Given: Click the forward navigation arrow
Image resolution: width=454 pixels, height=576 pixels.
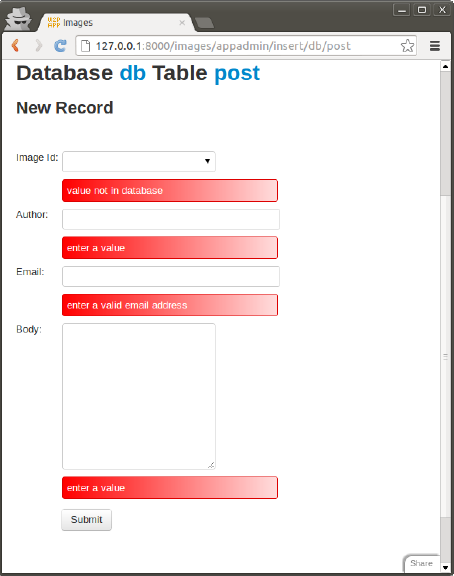Looking at the screenshot, I should point(38,46).
